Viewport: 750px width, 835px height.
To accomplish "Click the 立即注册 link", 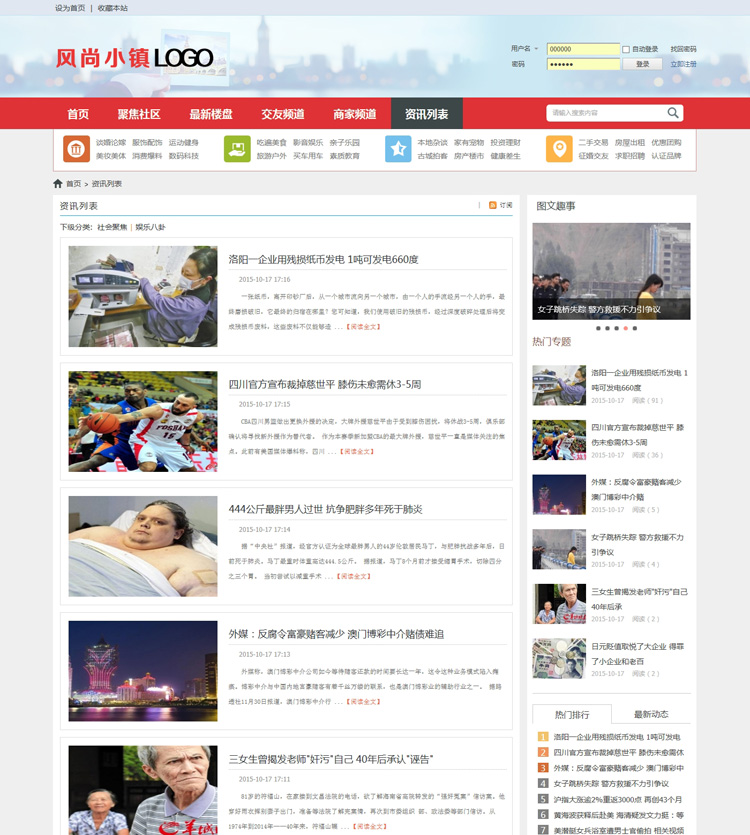I will (x=683, y=64).
